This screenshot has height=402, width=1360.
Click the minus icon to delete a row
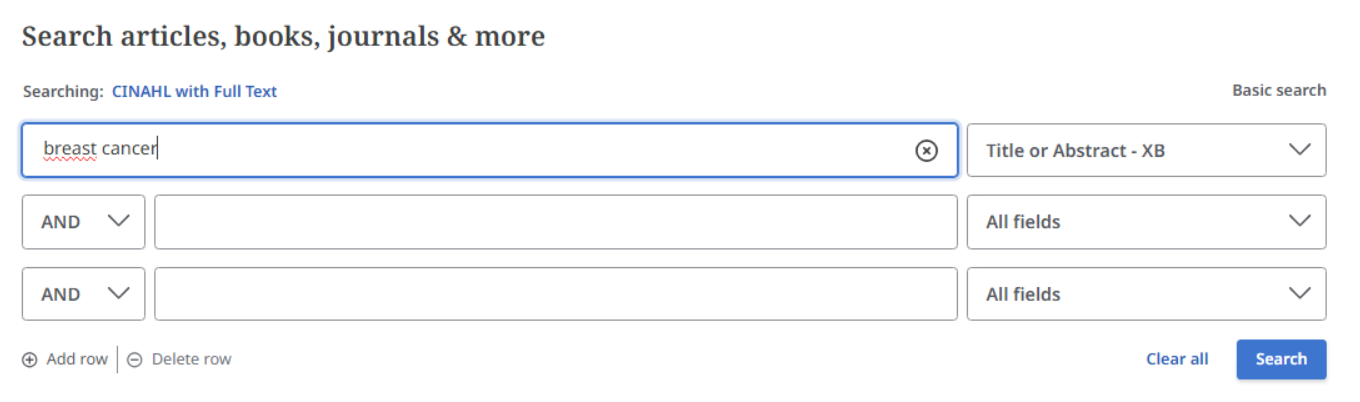134,360
